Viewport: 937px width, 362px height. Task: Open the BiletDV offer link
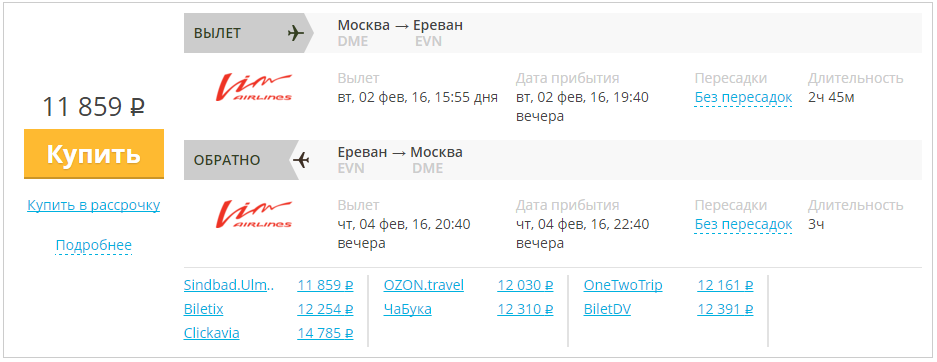tap(607, 309)
